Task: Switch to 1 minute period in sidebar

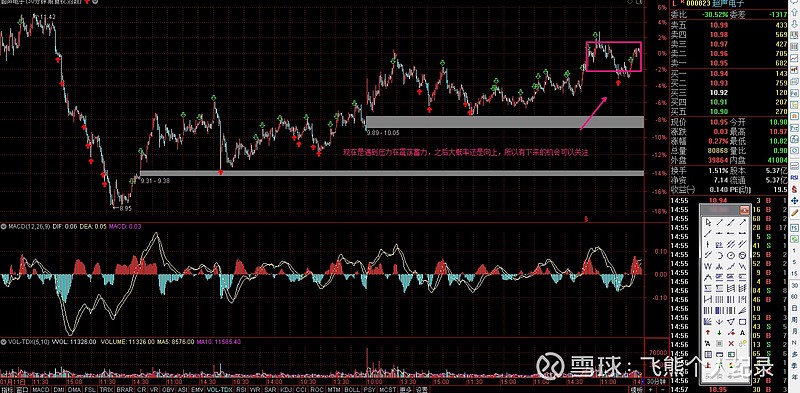Action: tap(795, 250)
